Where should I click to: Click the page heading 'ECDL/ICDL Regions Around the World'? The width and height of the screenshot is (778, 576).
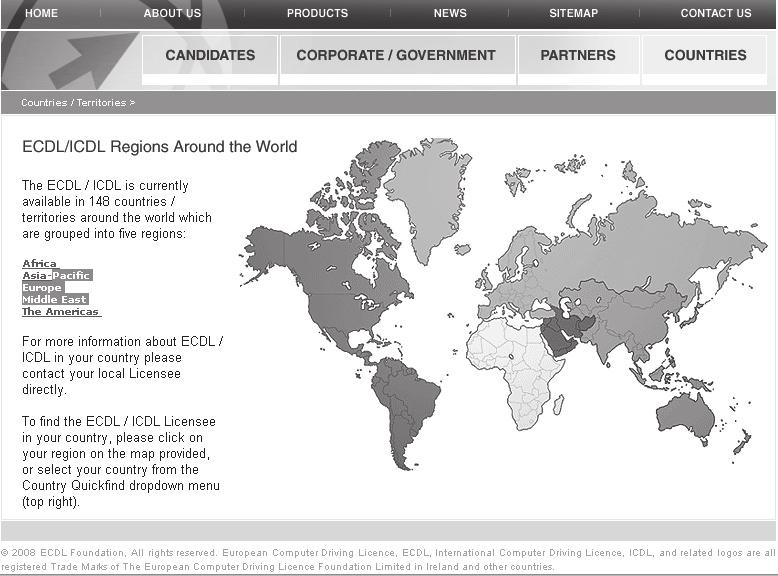pos(160,147)
